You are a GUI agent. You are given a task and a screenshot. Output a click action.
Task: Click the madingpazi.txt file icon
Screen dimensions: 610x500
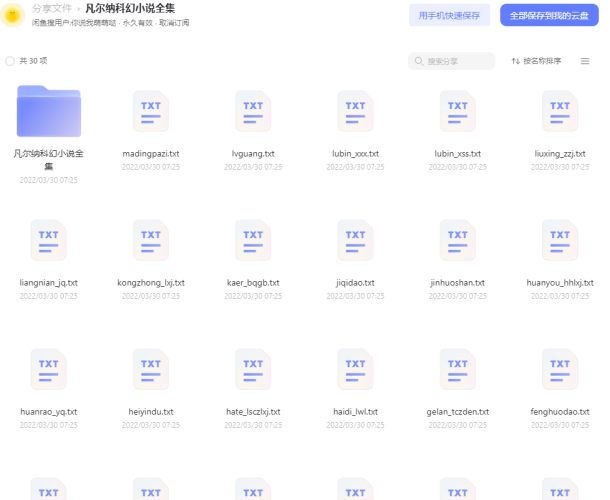pos(151,111)
